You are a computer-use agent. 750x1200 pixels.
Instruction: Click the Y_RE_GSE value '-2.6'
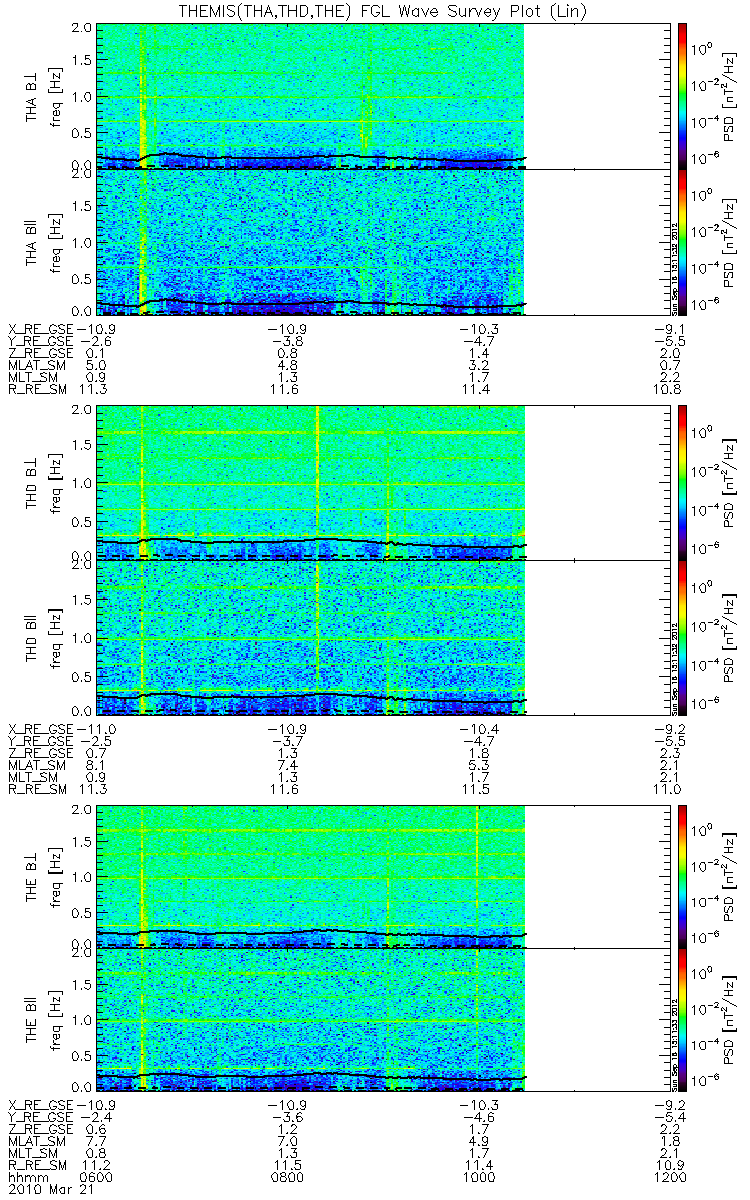(x=96, y=341)
